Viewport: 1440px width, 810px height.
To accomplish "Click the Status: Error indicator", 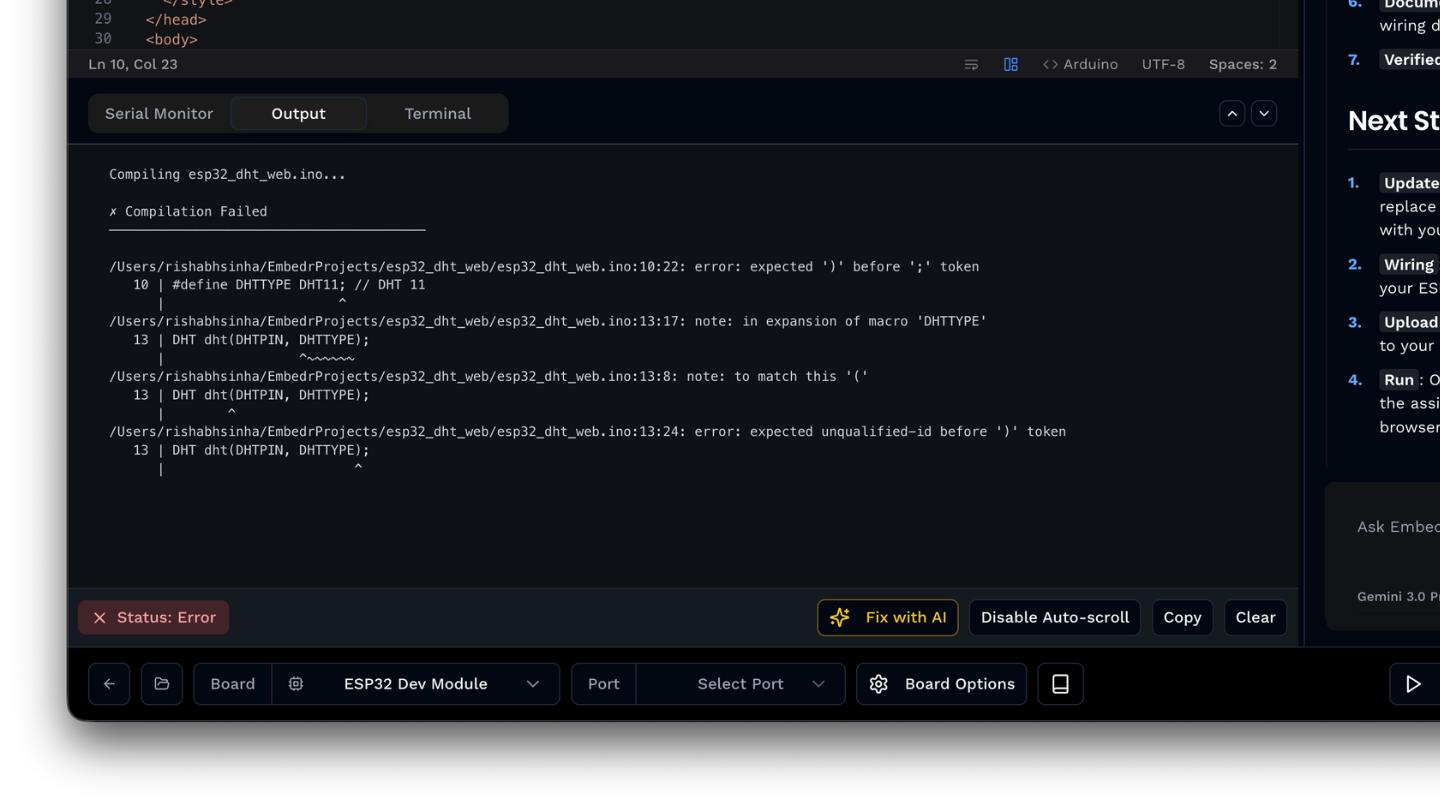I will click(153, 617).
